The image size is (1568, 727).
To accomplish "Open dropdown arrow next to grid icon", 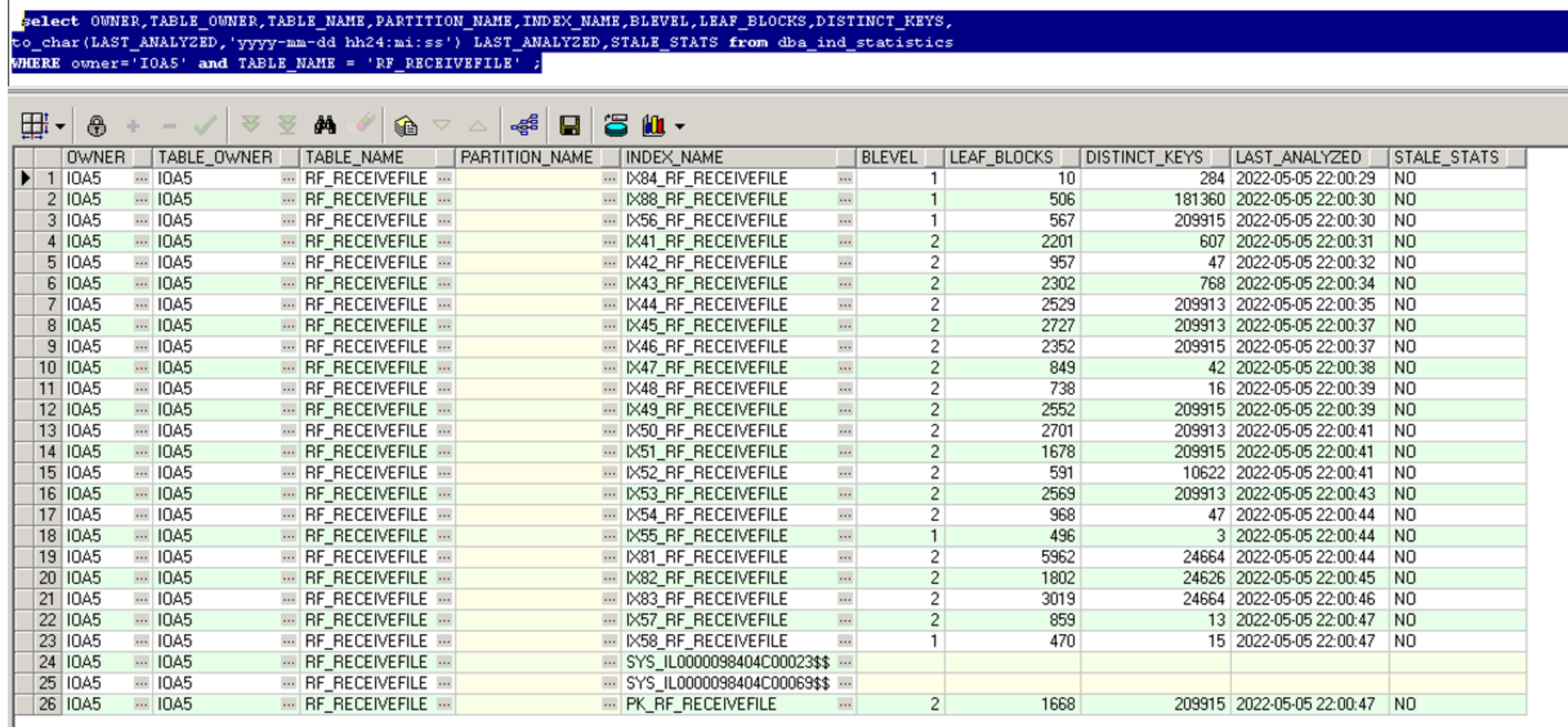I will [61, 126].
